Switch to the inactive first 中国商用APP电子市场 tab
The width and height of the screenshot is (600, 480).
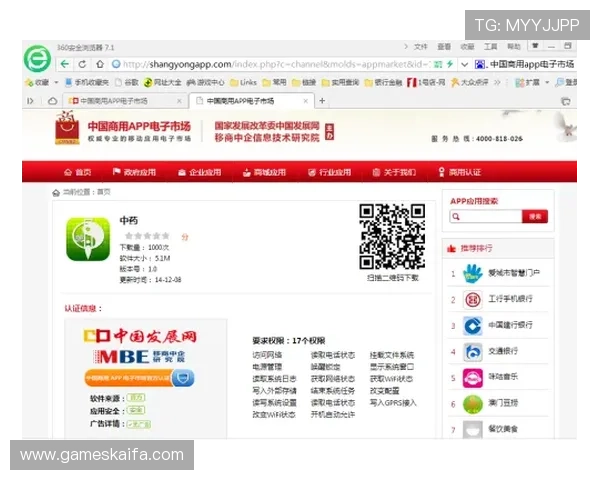(x=123, y=101)
